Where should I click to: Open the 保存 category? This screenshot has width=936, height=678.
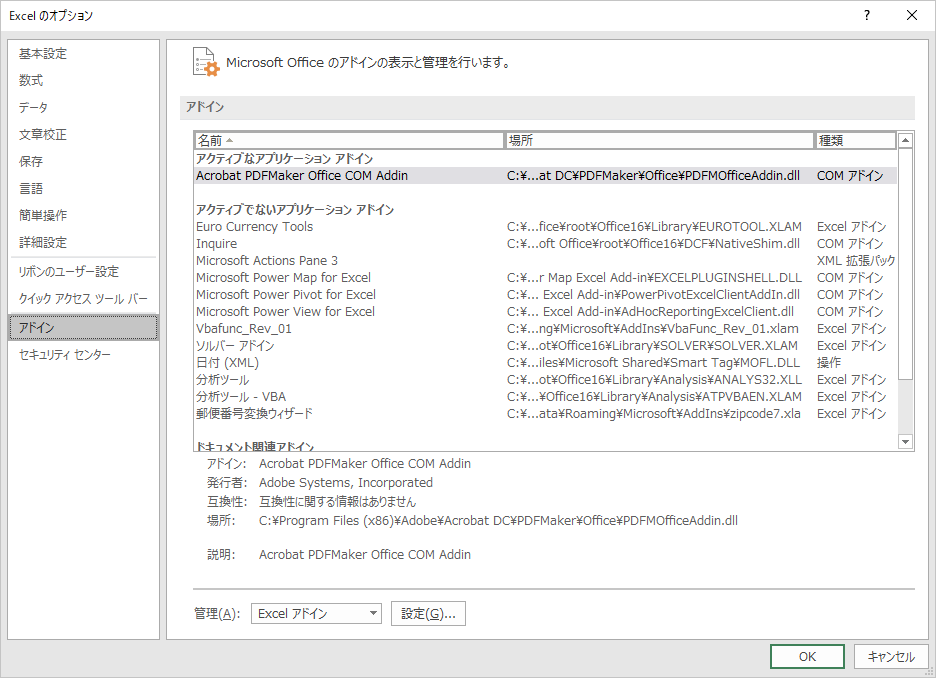[84, 161]
